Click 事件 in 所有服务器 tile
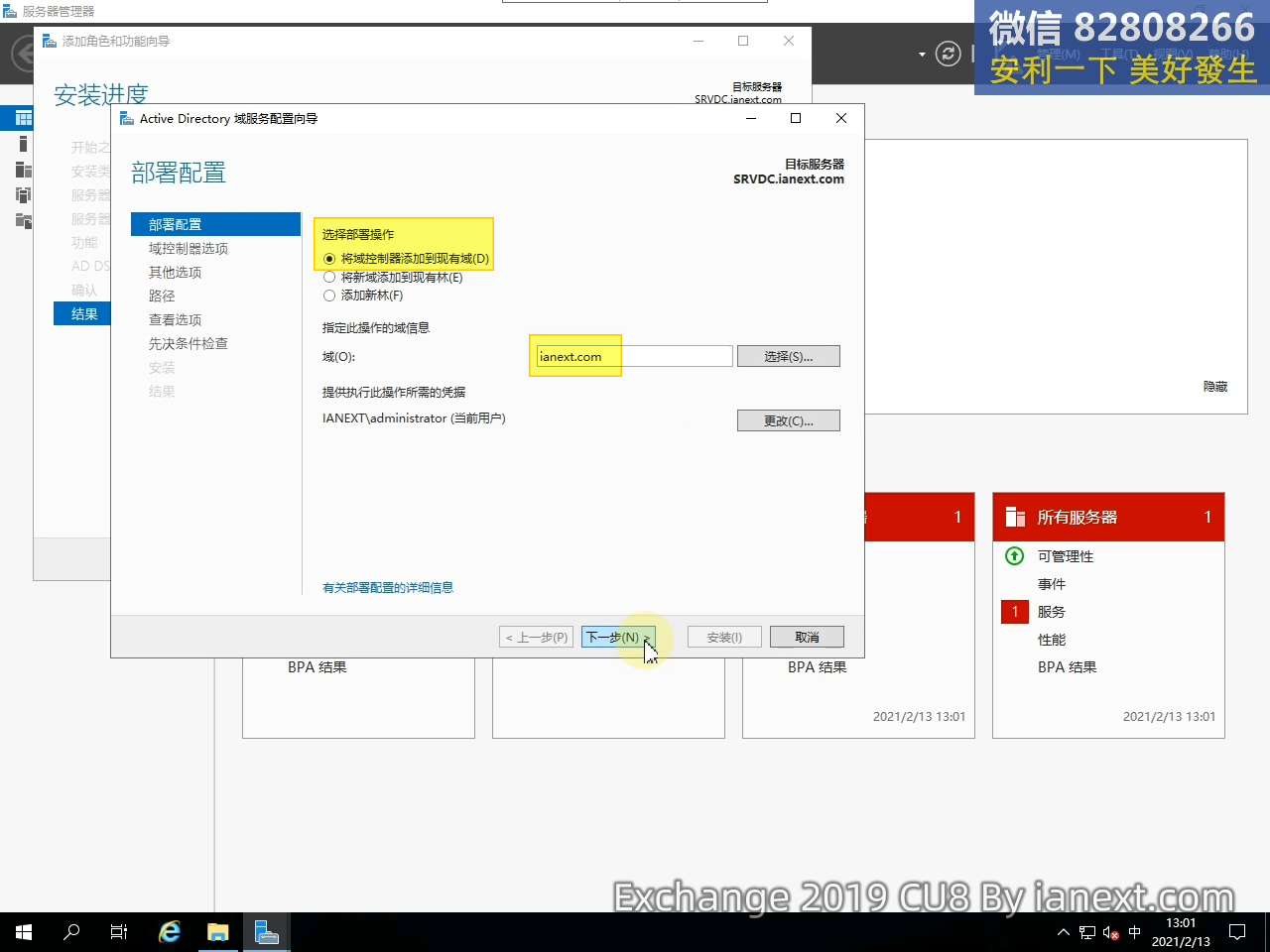The height and width of the screenshot is (952, 1270). pos(1052,584)
